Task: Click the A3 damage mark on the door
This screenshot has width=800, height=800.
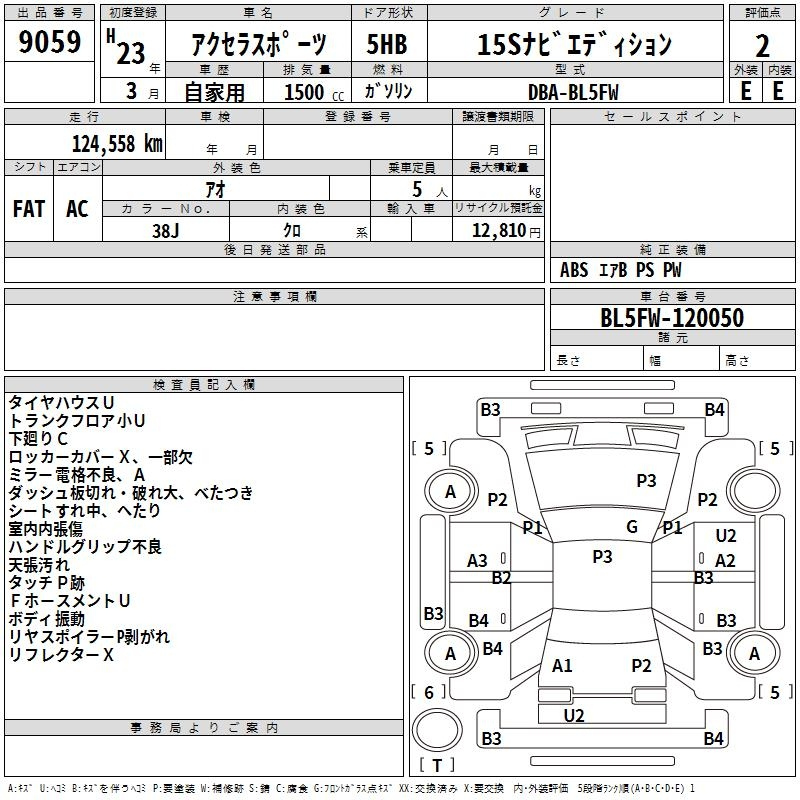Action: [x=478, y=561]
